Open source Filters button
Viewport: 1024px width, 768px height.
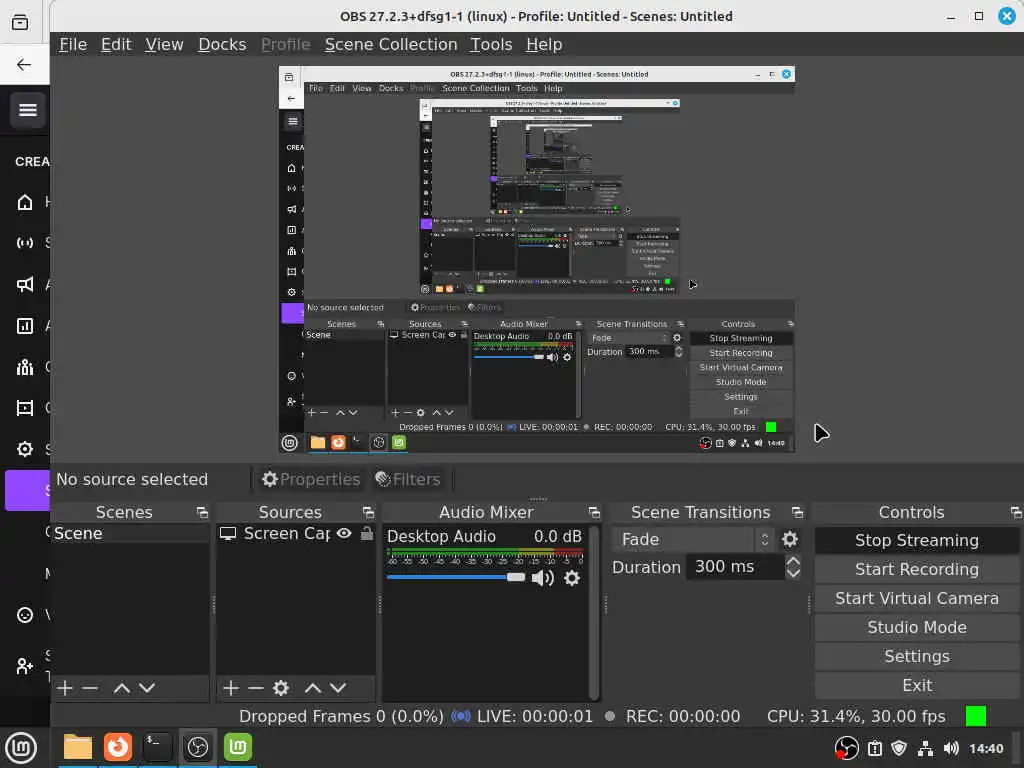pos(408,479)
